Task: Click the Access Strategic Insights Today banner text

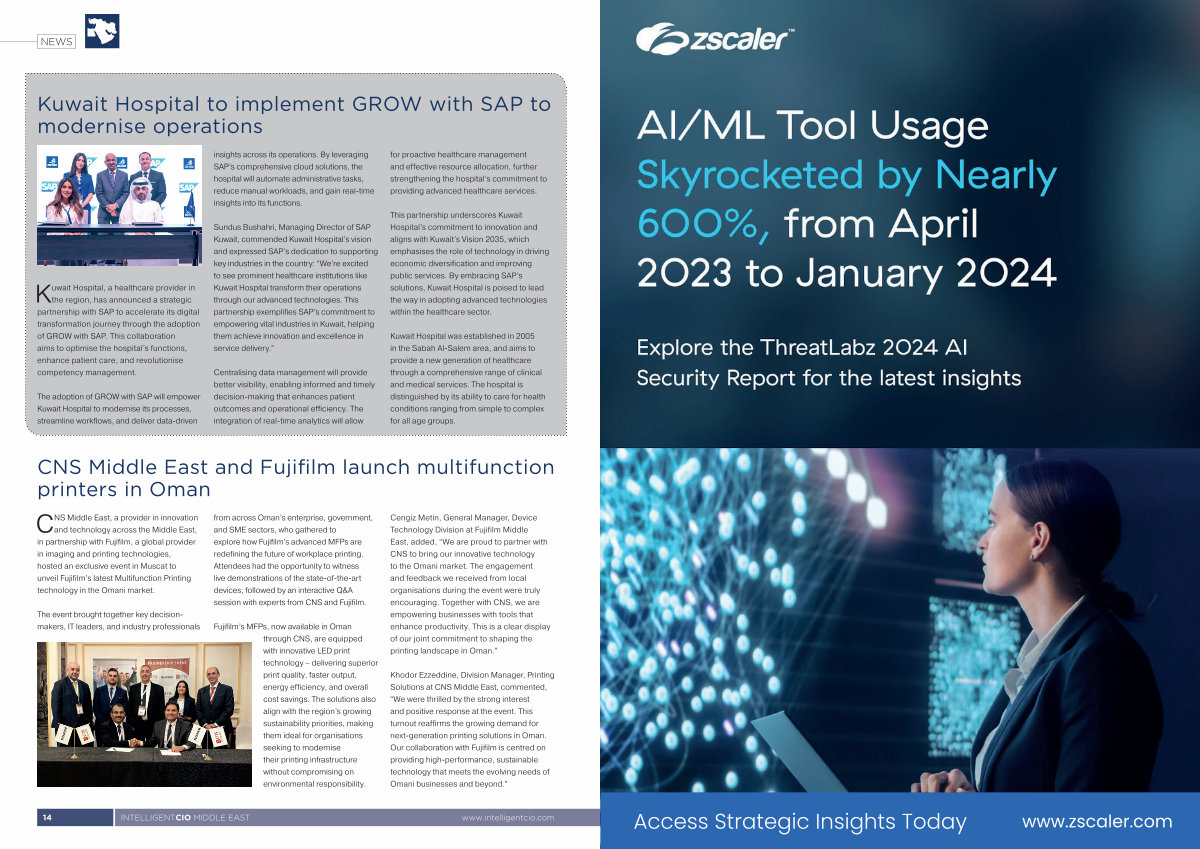Action: (x=800, y=822)
